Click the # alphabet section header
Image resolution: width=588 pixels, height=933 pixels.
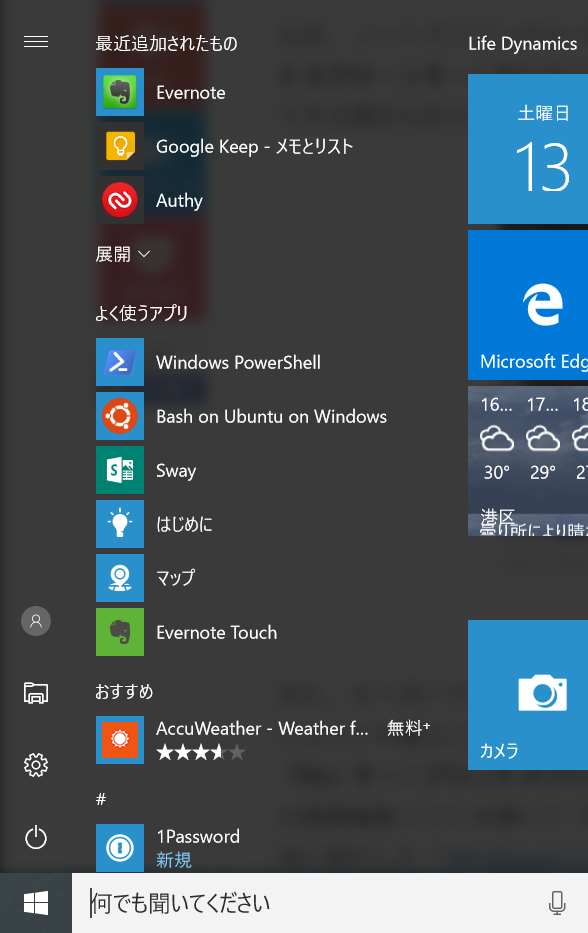101,799
